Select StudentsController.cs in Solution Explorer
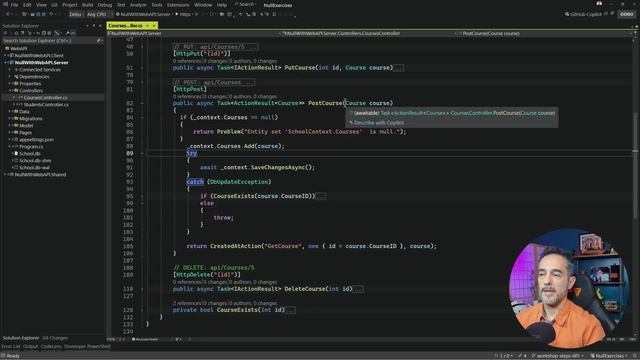This screenshot has height=360, width=640. [x=46, y=104]
